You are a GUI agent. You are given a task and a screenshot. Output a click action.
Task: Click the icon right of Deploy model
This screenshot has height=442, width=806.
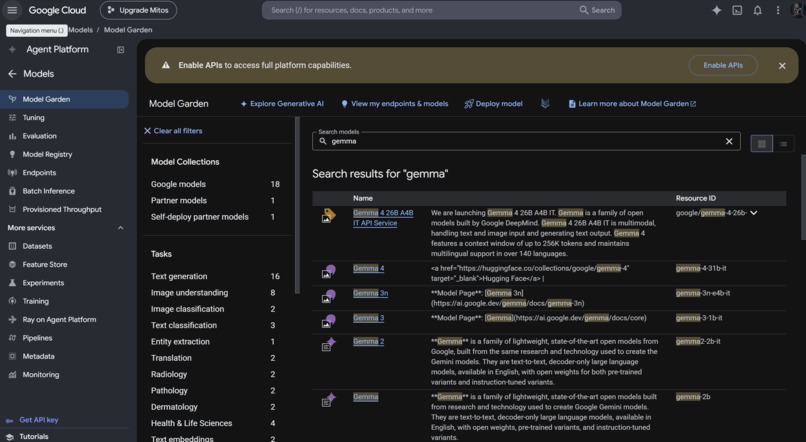tap(545, 104)
